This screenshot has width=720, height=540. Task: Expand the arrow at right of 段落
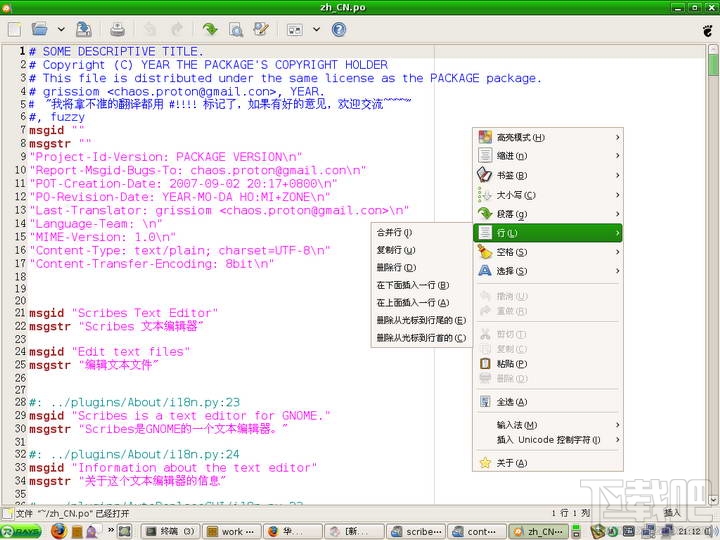617,214
